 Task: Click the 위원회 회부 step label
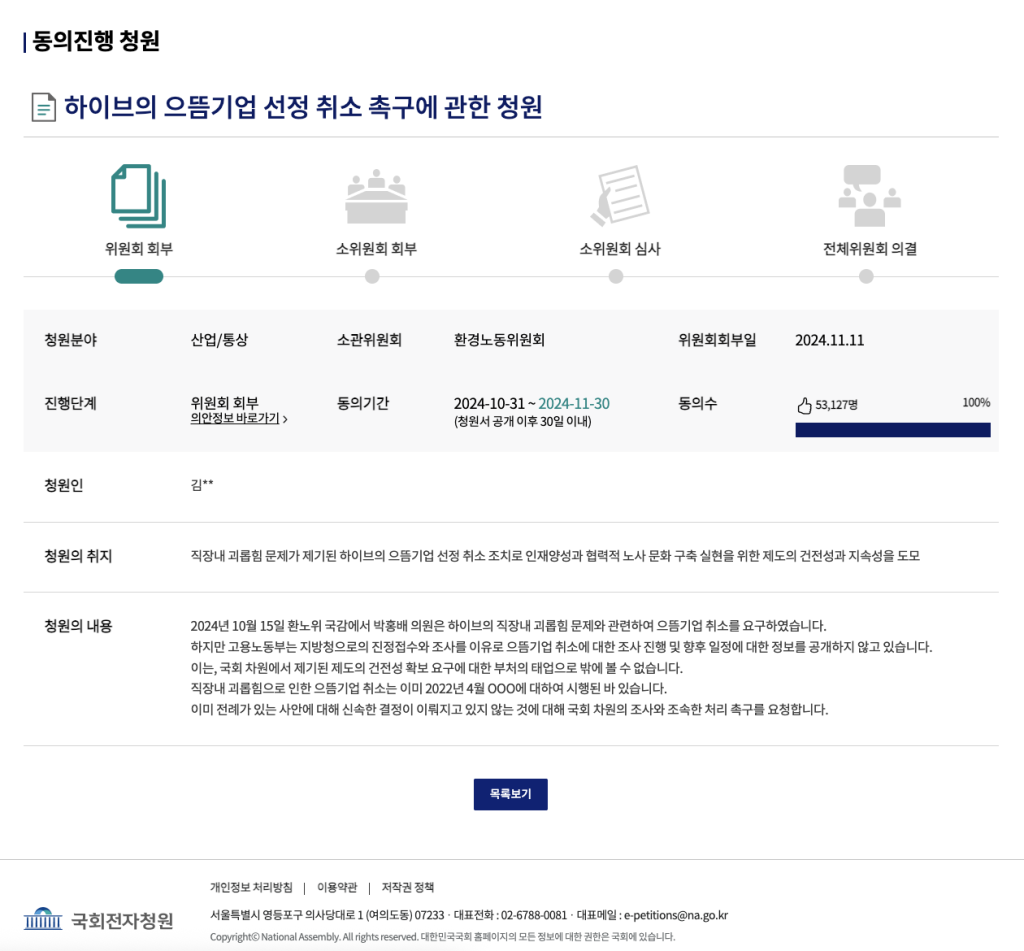click(139, 249)
